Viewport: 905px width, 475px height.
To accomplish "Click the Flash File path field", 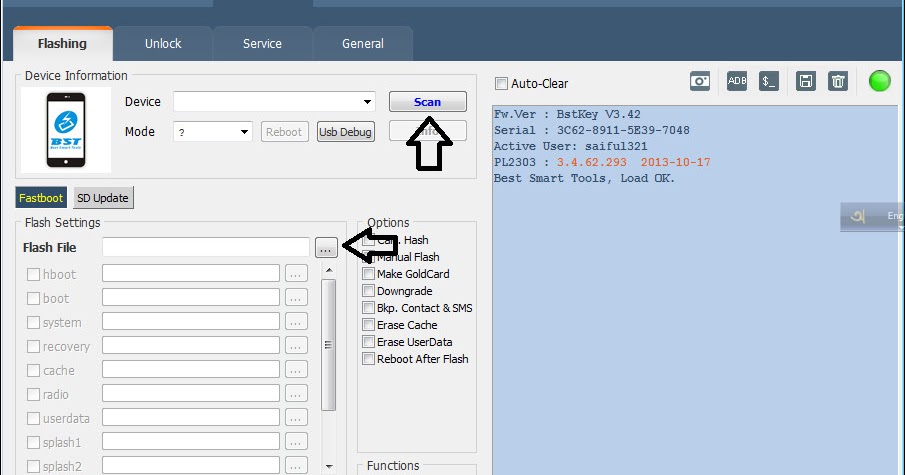I will [206, 247].
